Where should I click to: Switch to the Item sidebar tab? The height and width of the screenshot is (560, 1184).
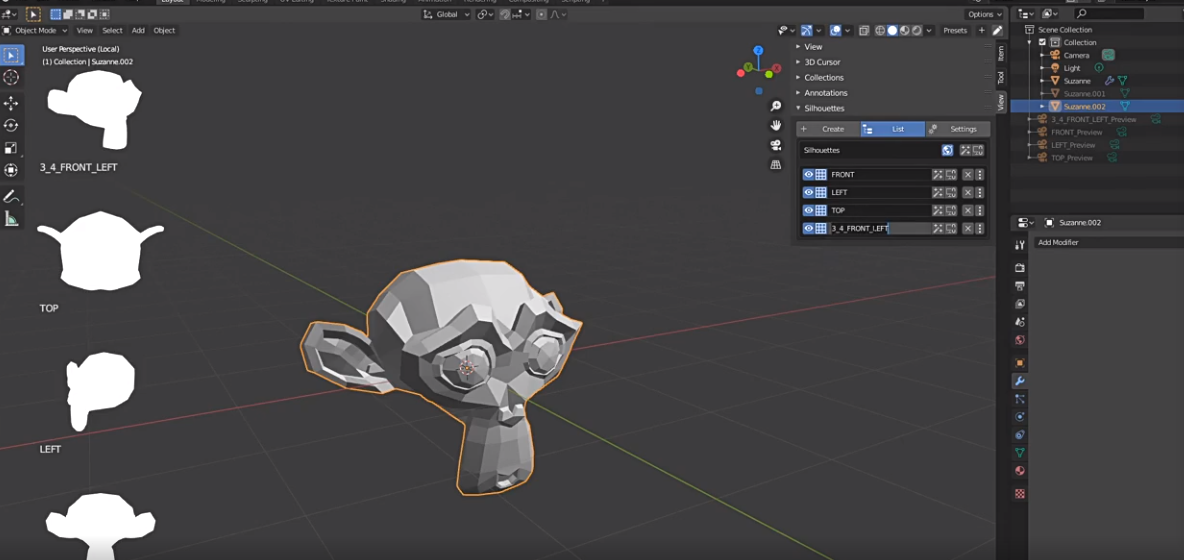(1001, 53)
